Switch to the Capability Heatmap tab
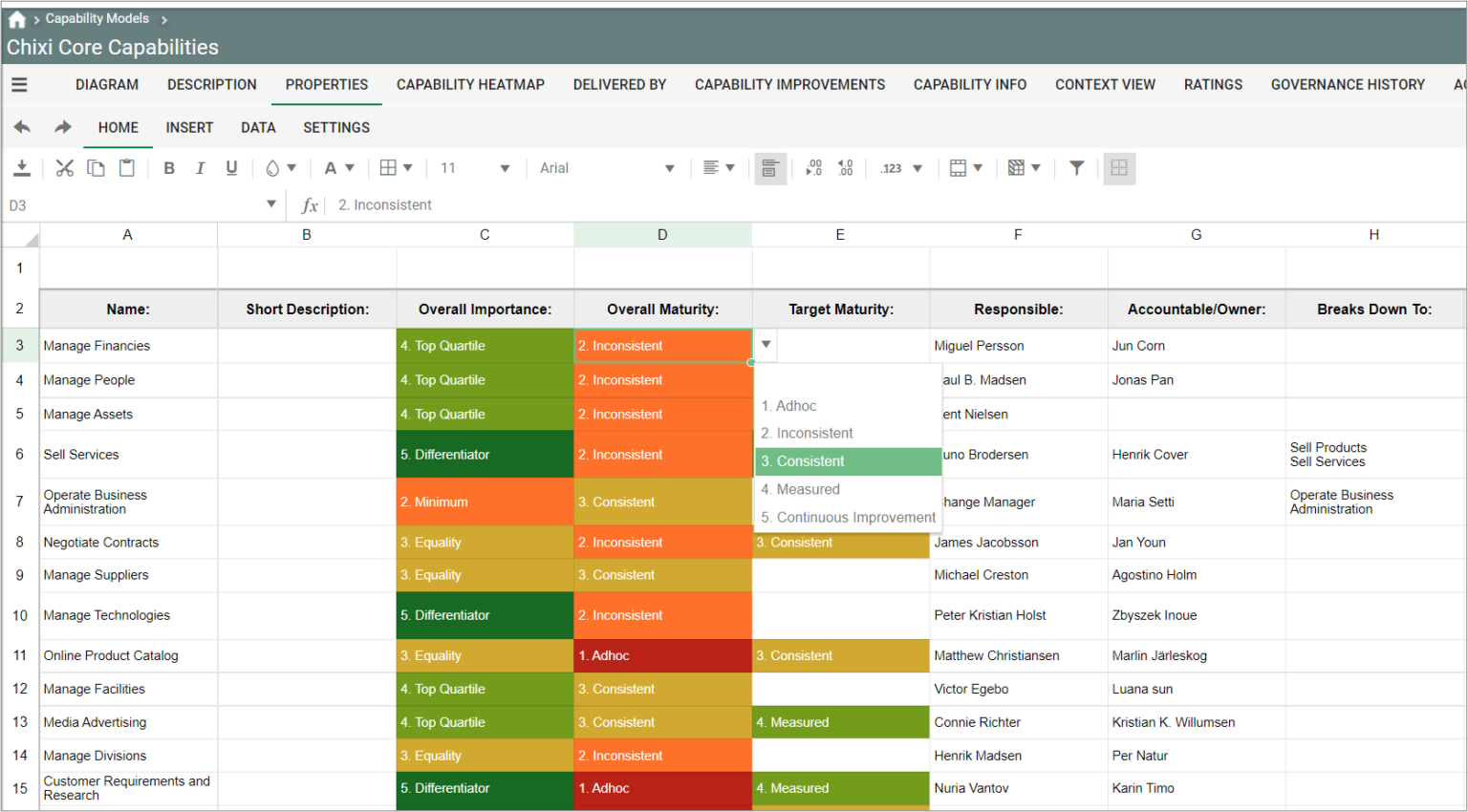 470,84
